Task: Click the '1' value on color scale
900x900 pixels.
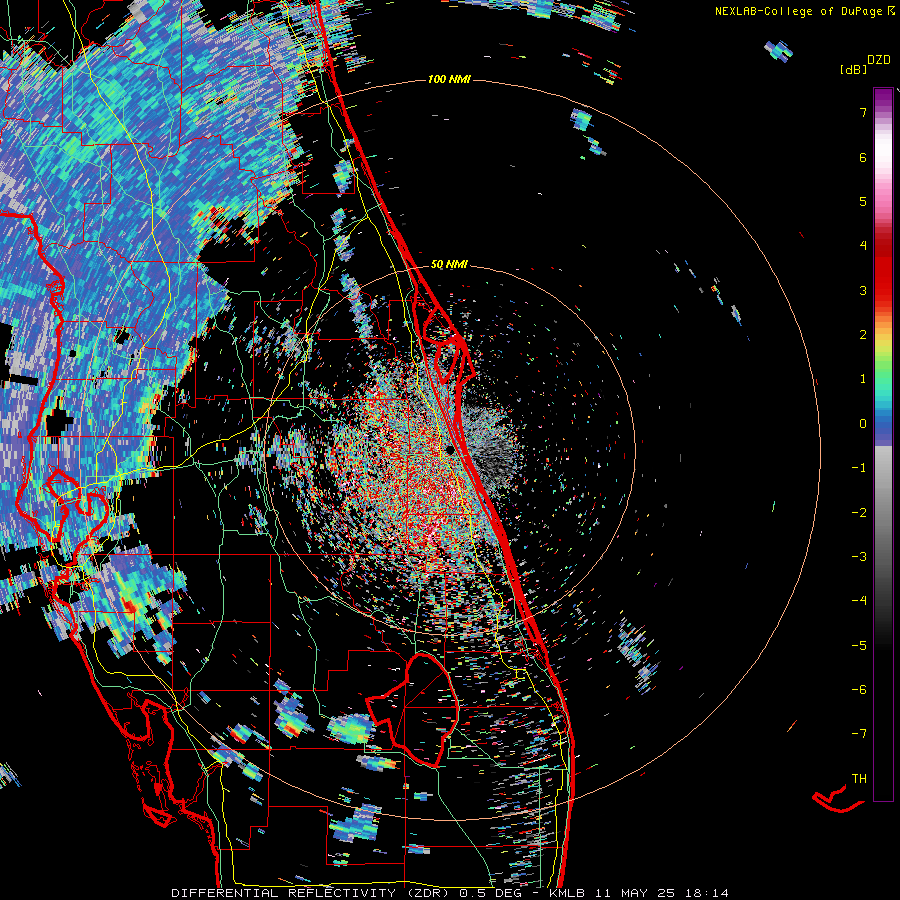Action: click(863, 379)
